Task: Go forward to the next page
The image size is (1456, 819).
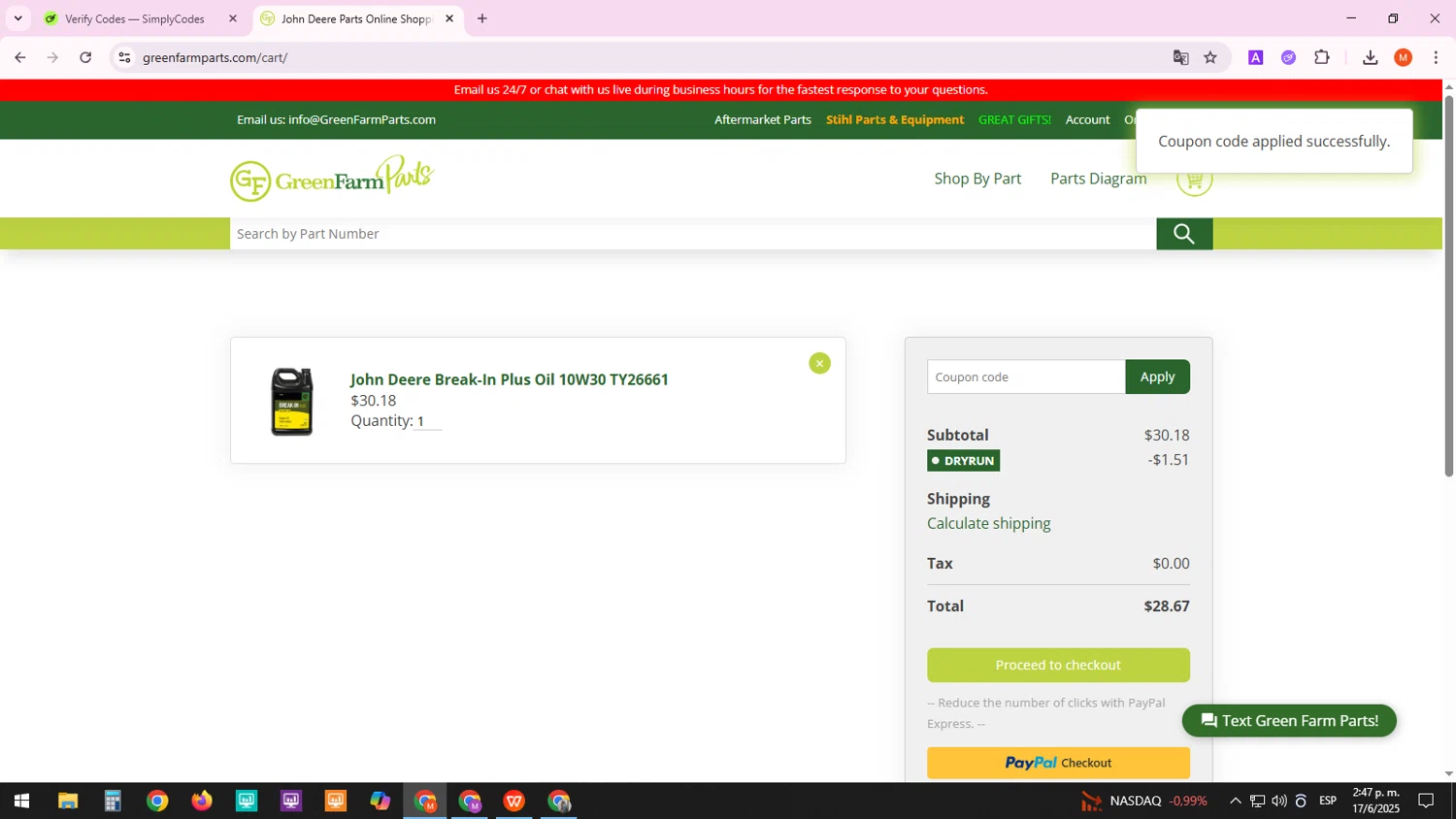Action: point(52,57)
